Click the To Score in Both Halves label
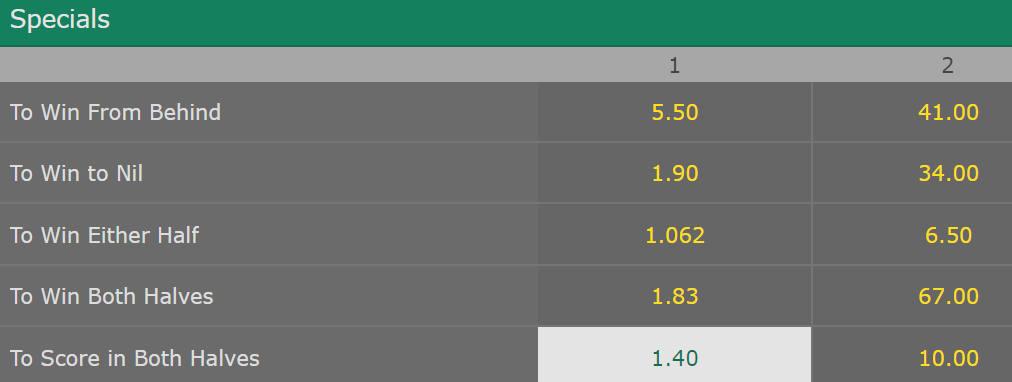 135,358
